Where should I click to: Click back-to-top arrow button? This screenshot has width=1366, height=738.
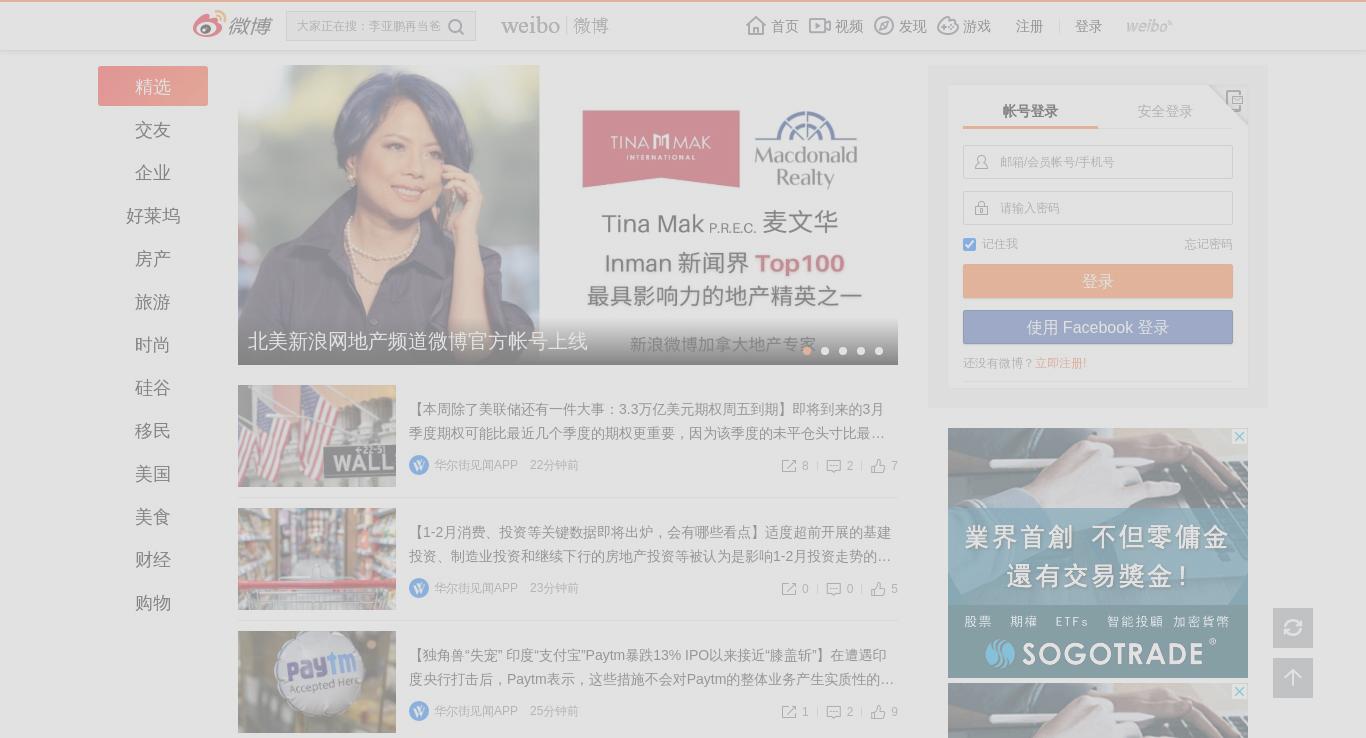[x=1293, y=678]
